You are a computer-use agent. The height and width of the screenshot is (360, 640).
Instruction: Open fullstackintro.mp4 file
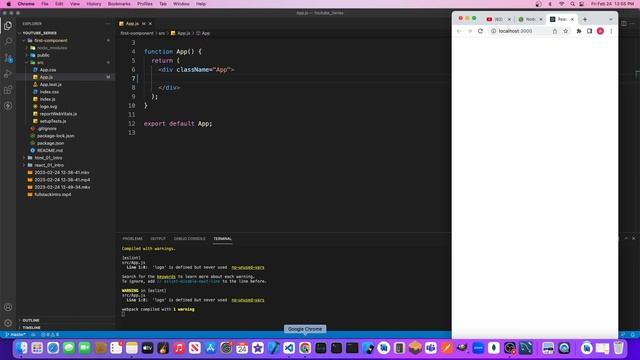53,194
